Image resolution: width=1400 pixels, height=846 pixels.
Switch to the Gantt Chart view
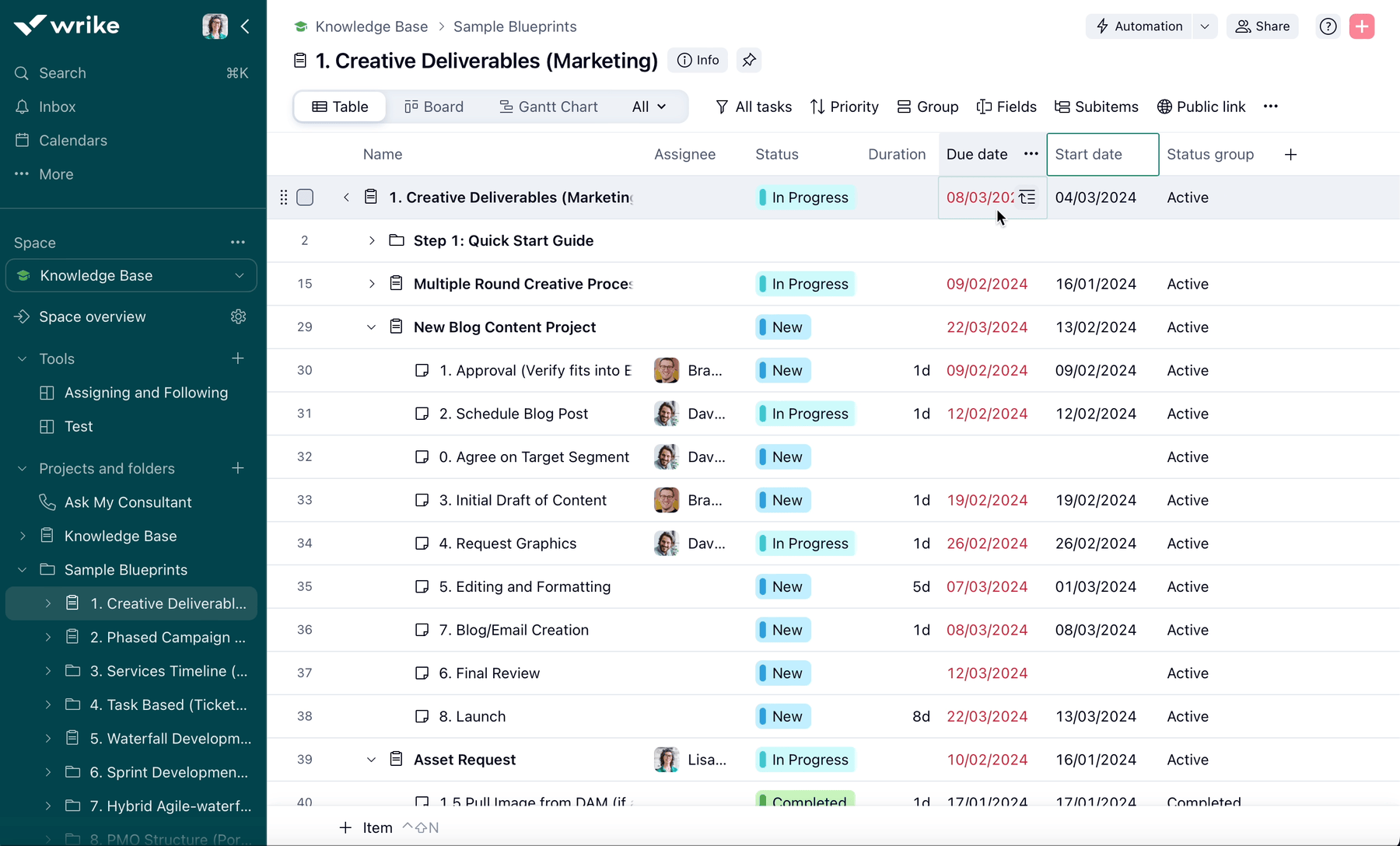[548, 107]
